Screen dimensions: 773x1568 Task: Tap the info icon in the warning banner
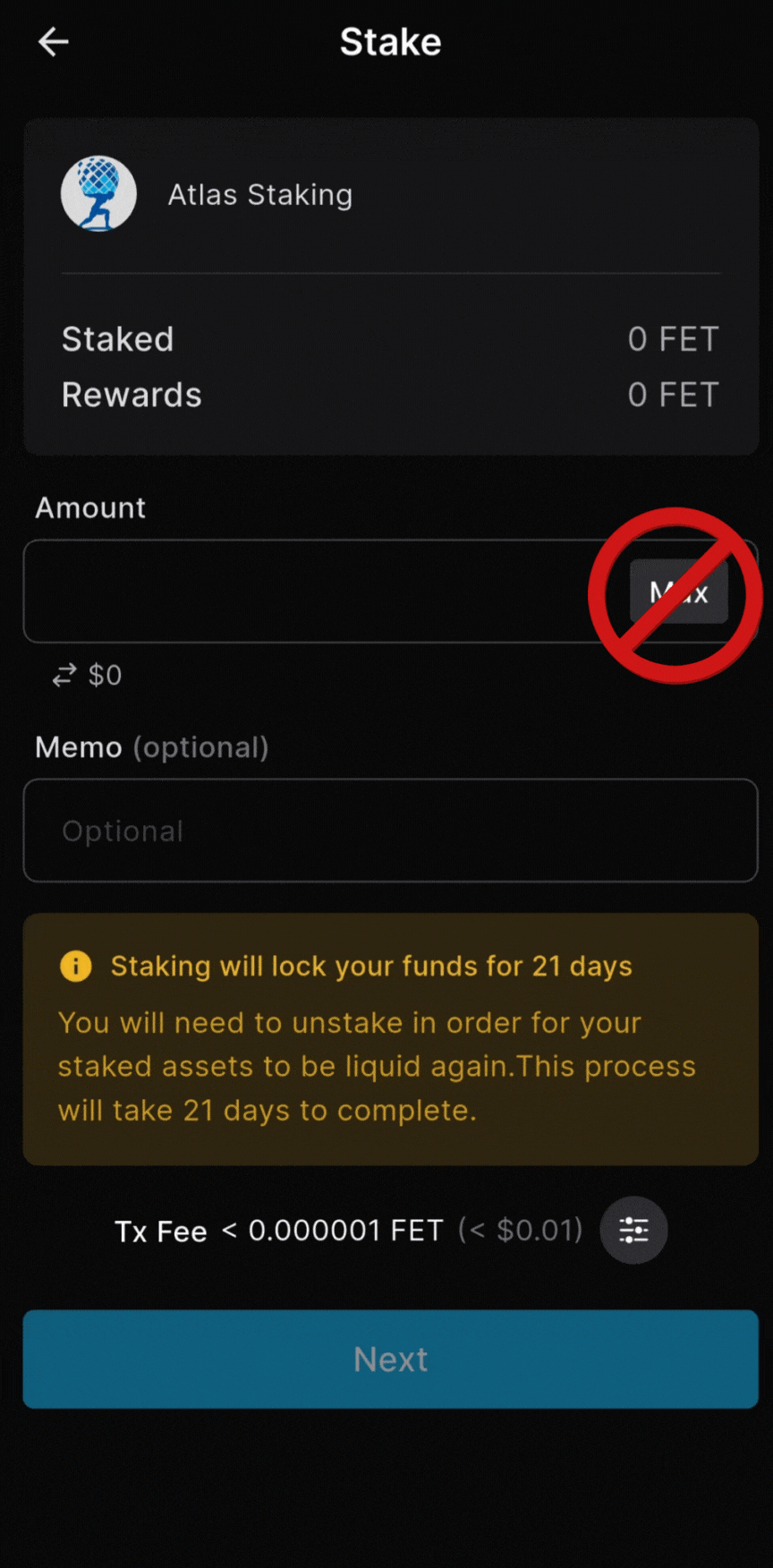[76, 966]
